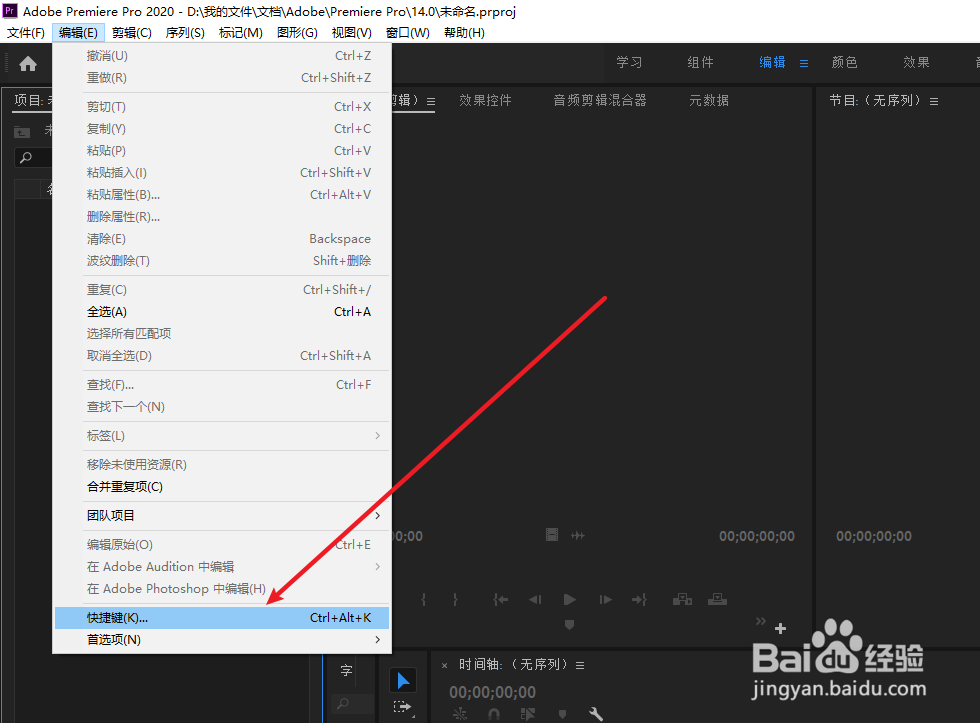Viewport: 980px width, 723px height.
Task: Click the Go to In point icon
Action: [x=501, y=600]
